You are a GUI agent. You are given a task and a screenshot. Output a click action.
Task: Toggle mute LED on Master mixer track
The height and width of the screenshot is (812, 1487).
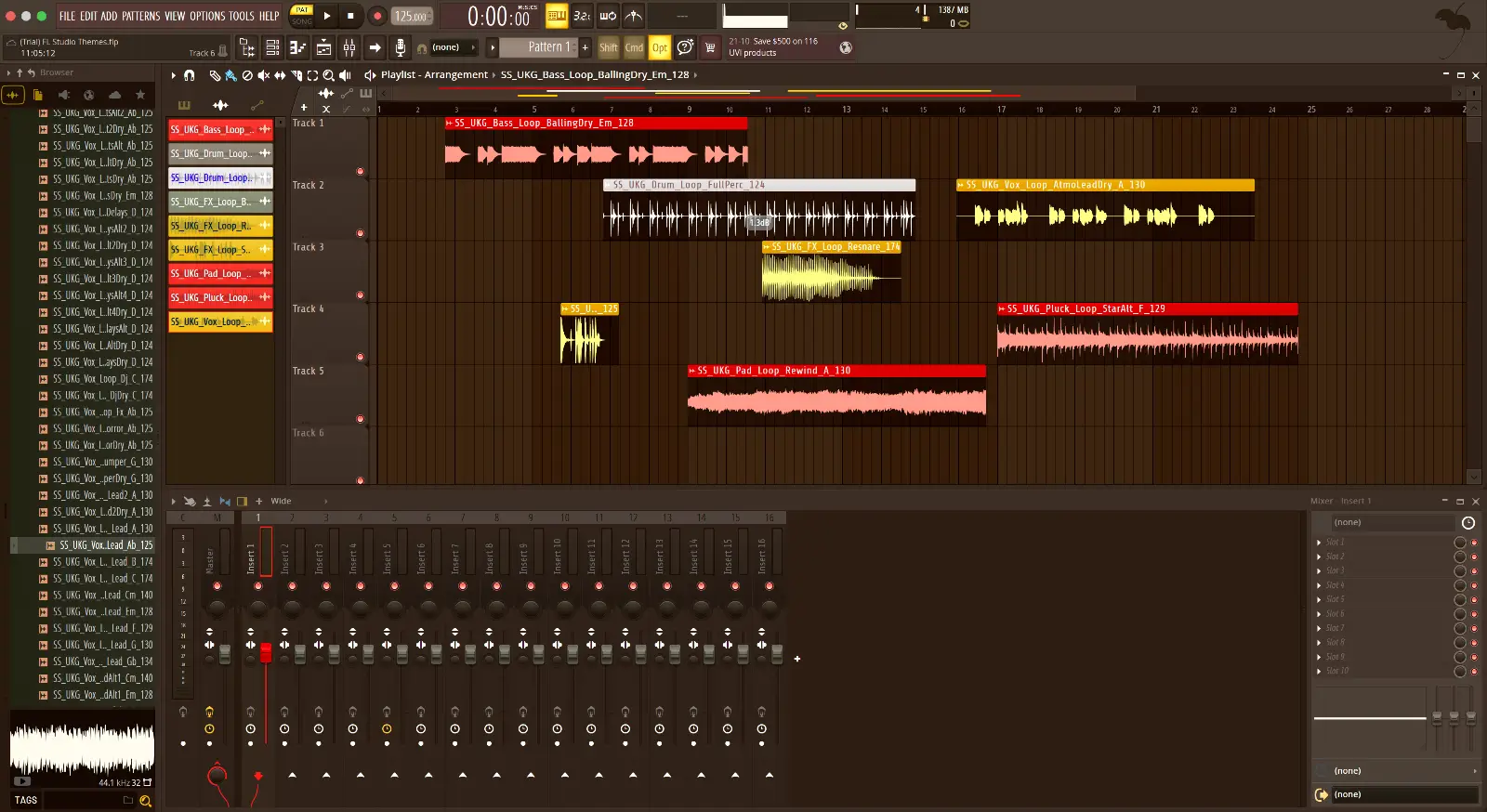(x=217, y=586)
